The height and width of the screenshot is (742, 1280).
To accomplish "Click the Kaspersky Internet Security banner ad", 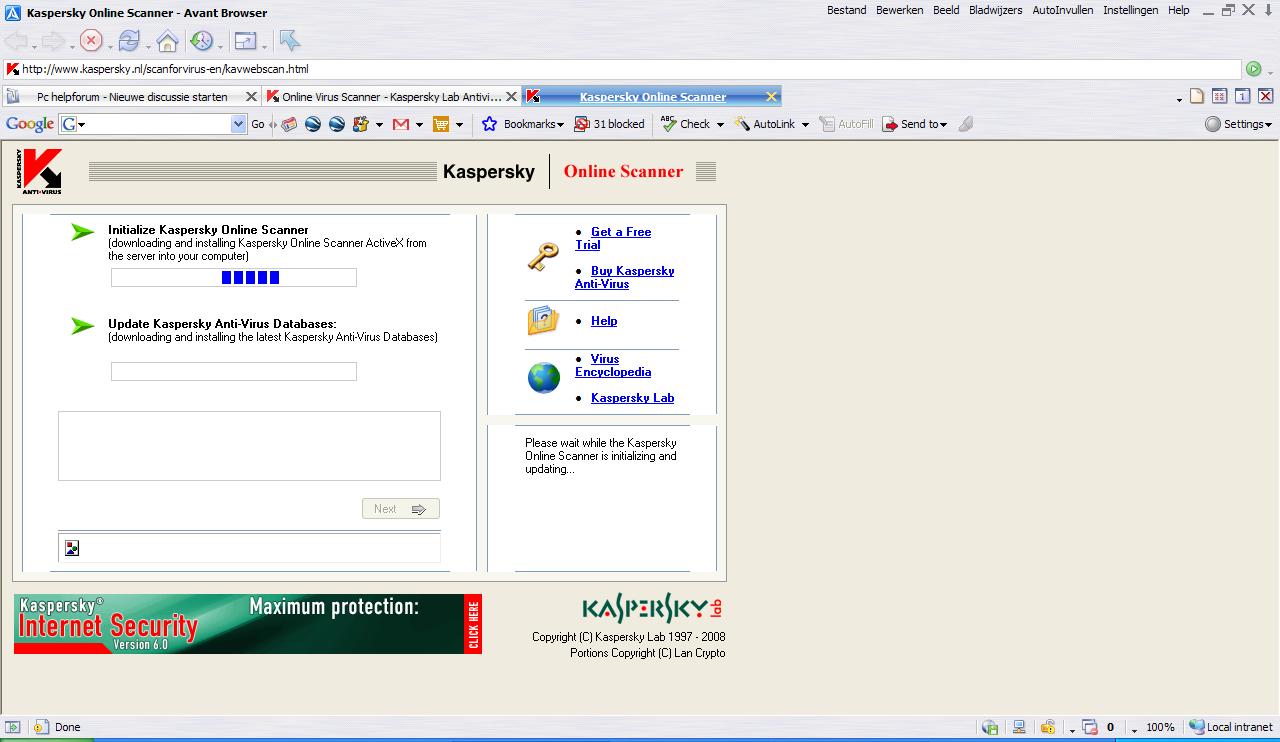I will [x=248, y=624].
